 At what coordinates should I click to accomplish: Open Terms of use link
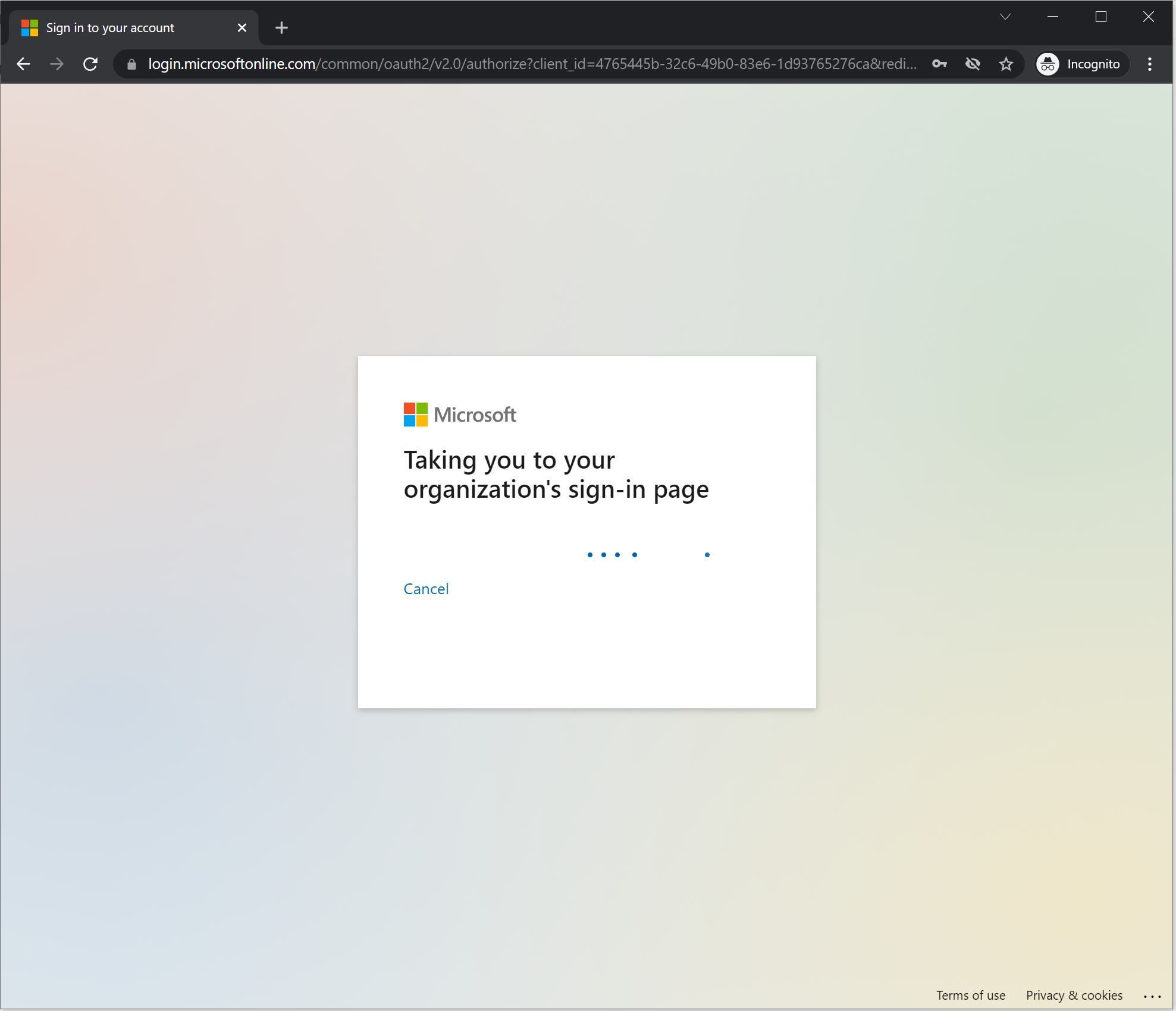point(971,995)
